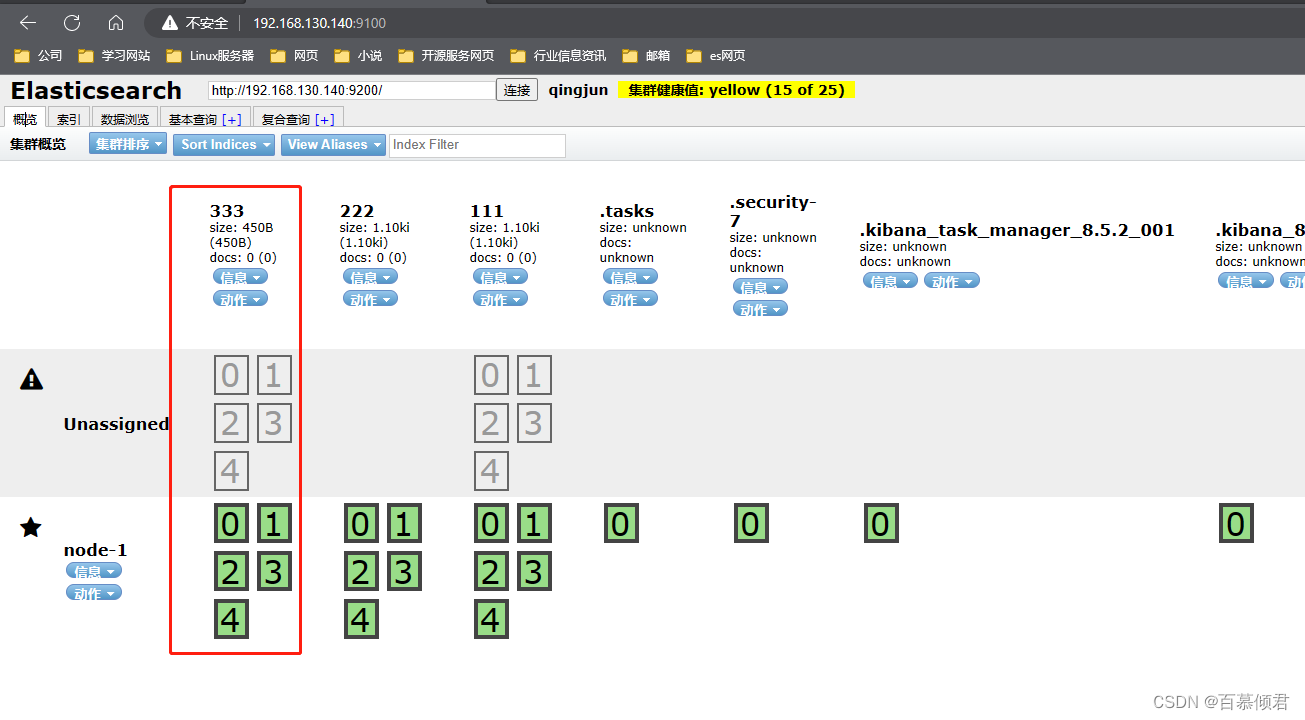Viewport: 1305px width, 720px height.
Task: Select node-1 shard 2 of index 111
Action: point(490,571)
